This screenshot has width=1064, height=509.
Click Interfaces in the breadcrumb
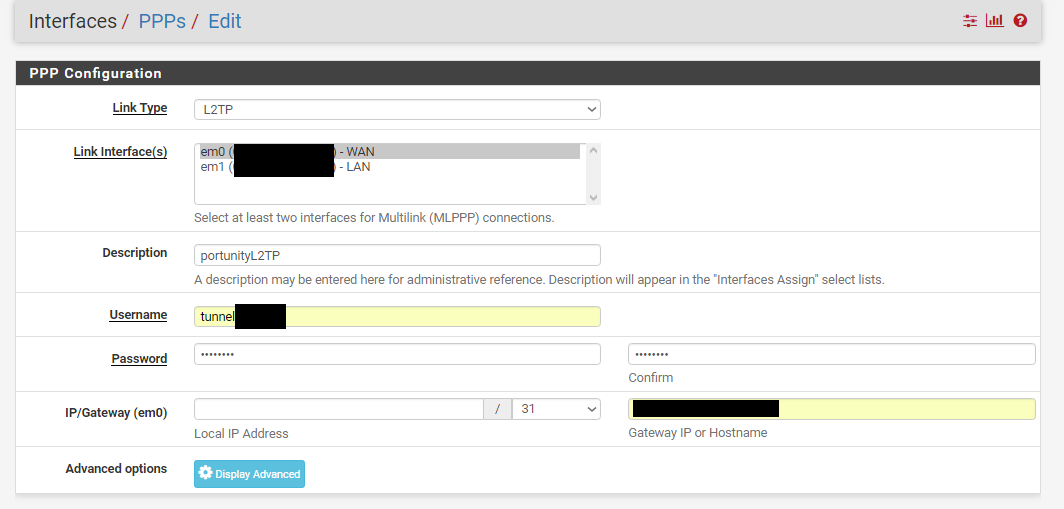click(72, 21)
